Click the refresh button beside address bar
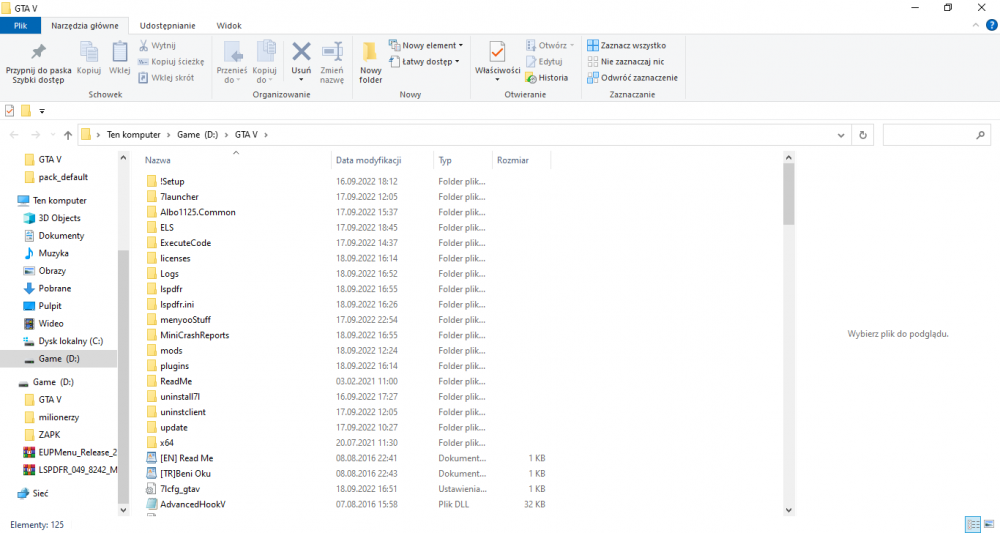1000x533 pixels. pos(863,135)
